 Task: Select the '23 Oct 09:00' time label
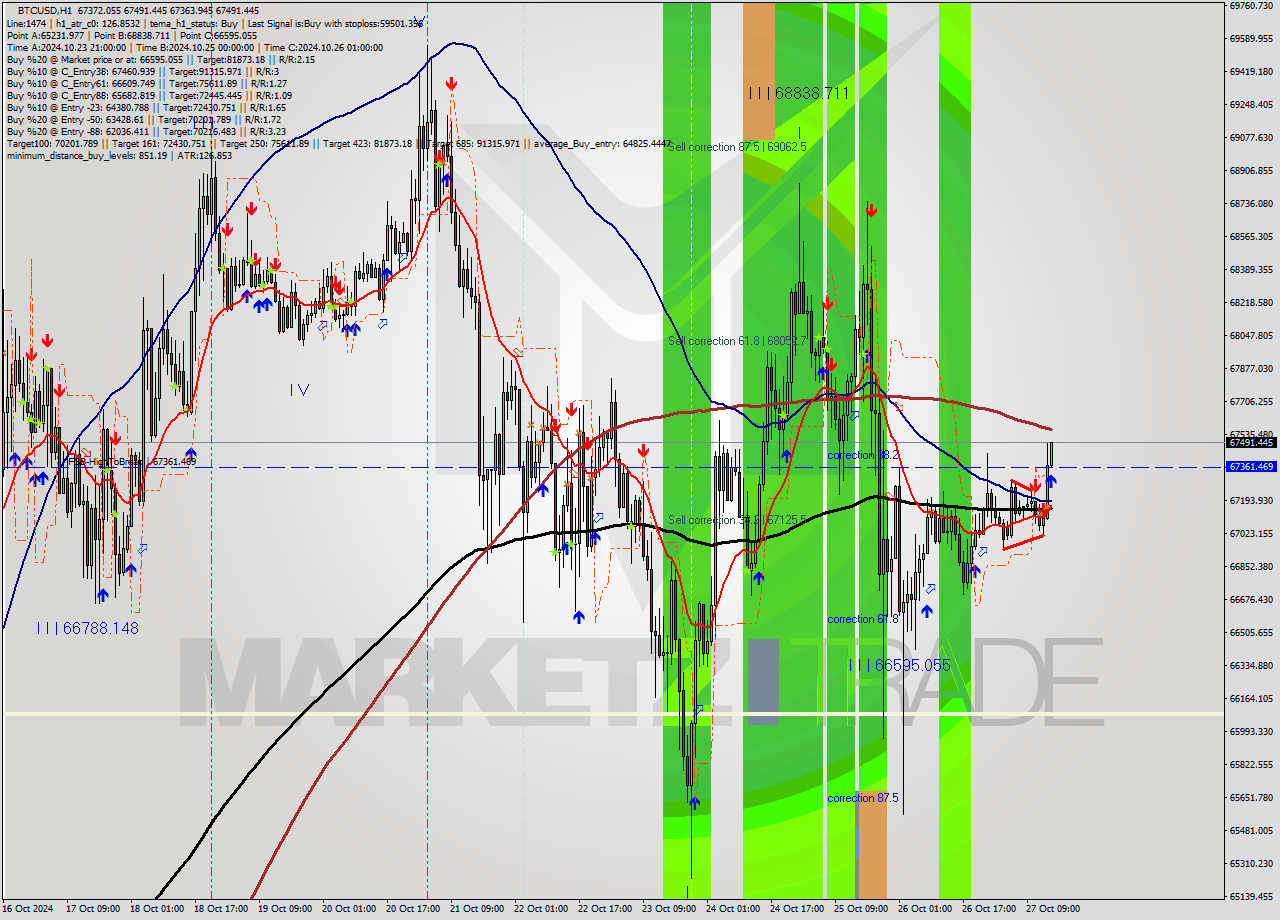(x=668, y=909)
